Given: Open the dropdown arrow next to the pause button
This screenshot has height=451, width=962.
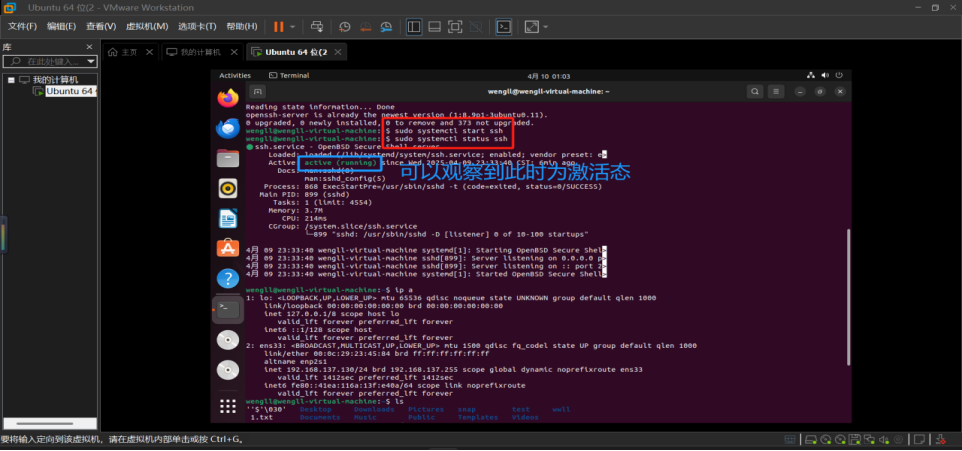Looking at the screenshot, I should (x=293, y=27).
